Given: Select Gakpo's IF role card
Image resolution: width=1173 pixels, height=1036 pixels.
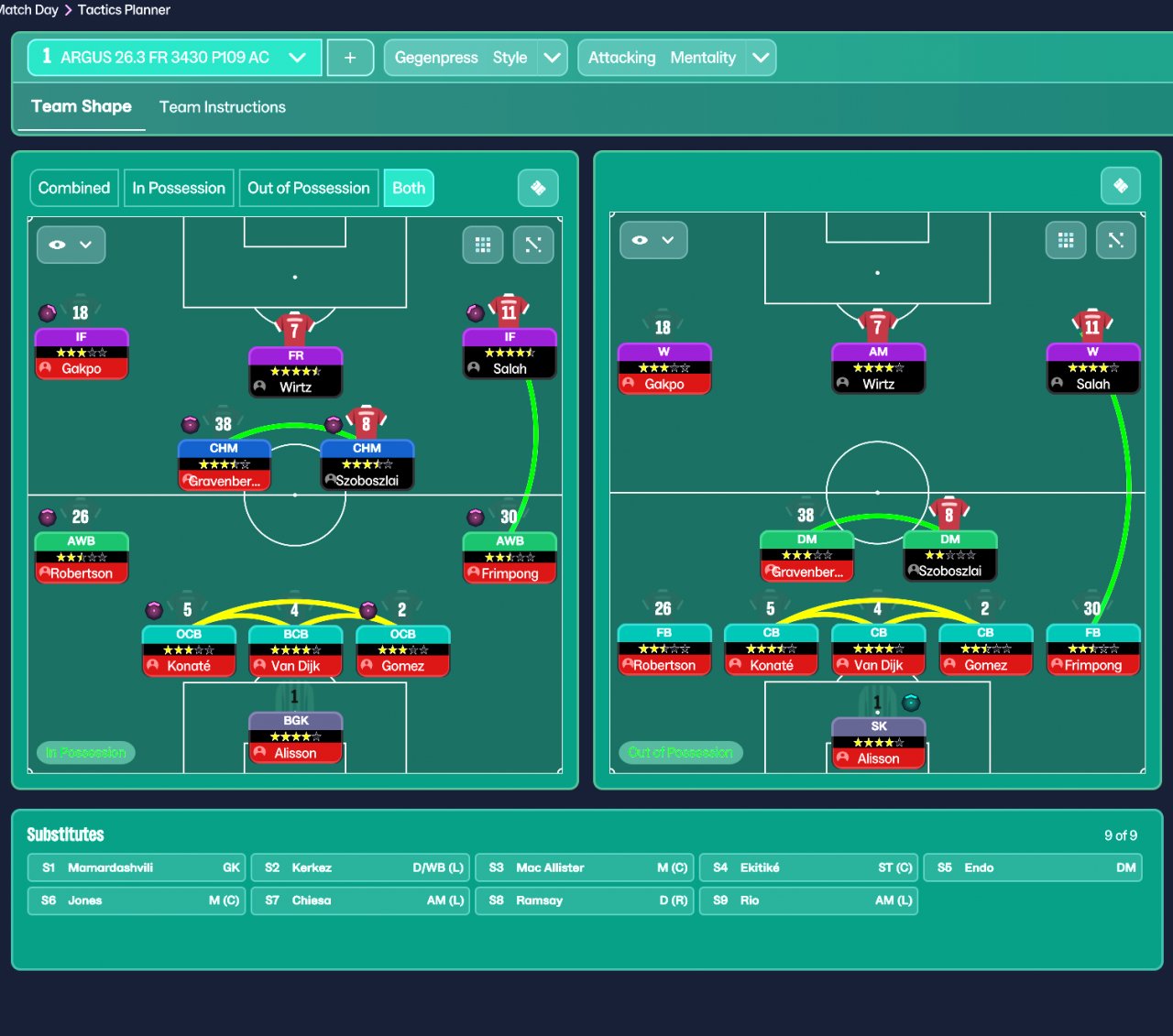Looking at the screenshot, I should click(82, 354).
